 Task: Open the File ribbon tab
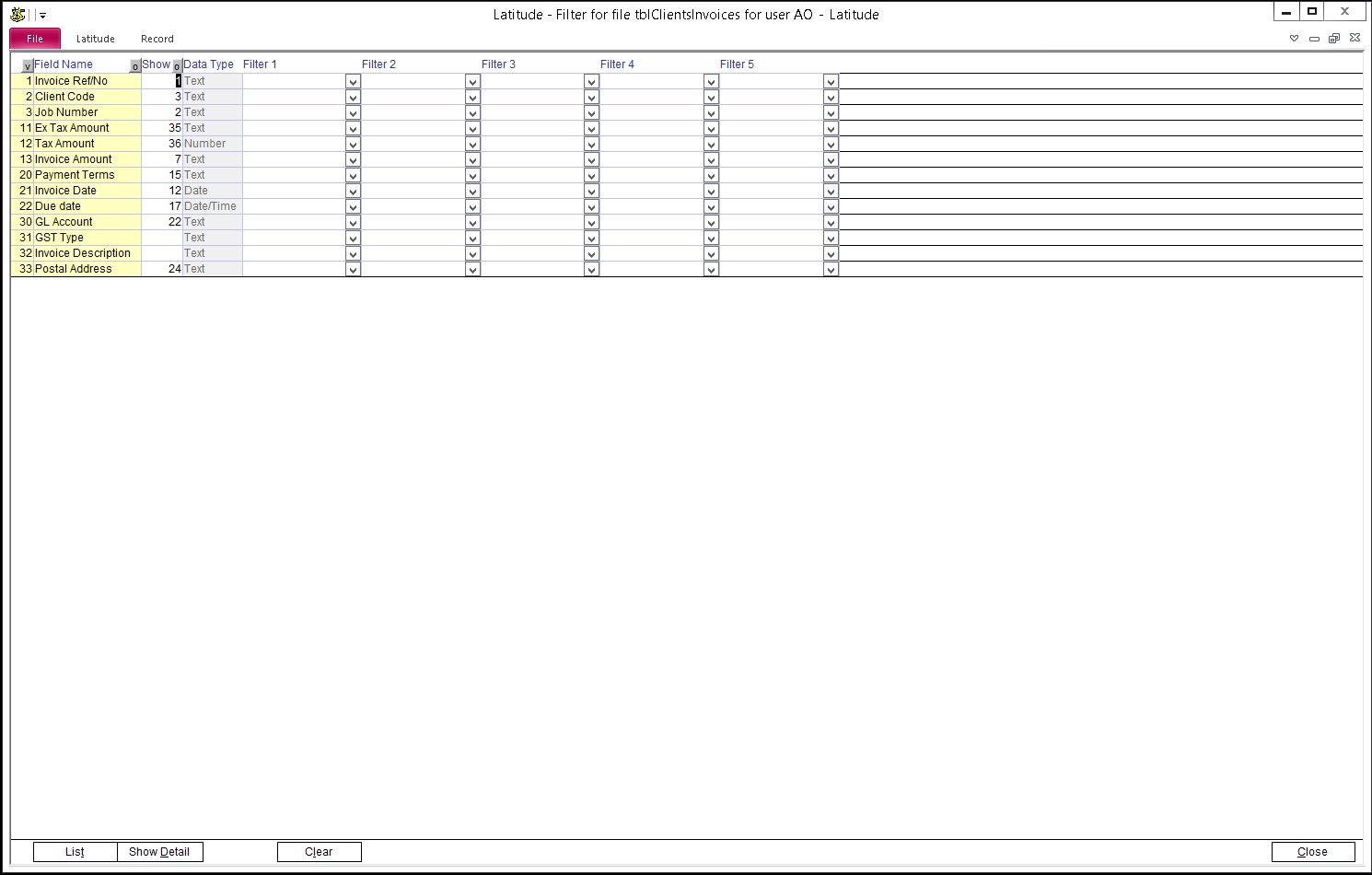(x=35, y=39)
